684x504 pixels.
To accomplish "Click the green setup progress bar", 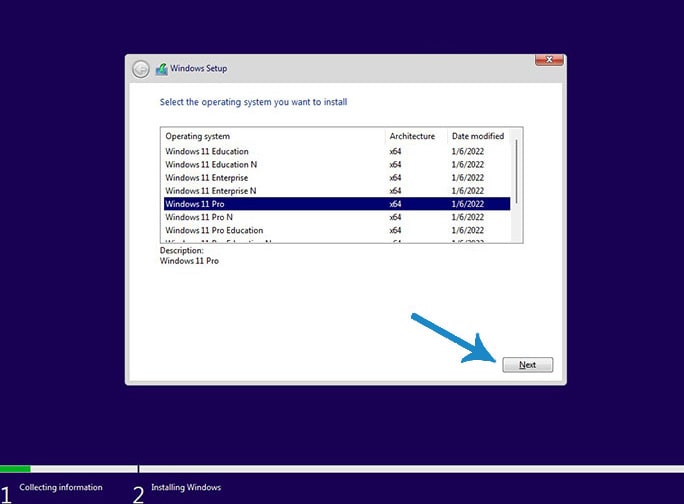I will pos(15,468).
